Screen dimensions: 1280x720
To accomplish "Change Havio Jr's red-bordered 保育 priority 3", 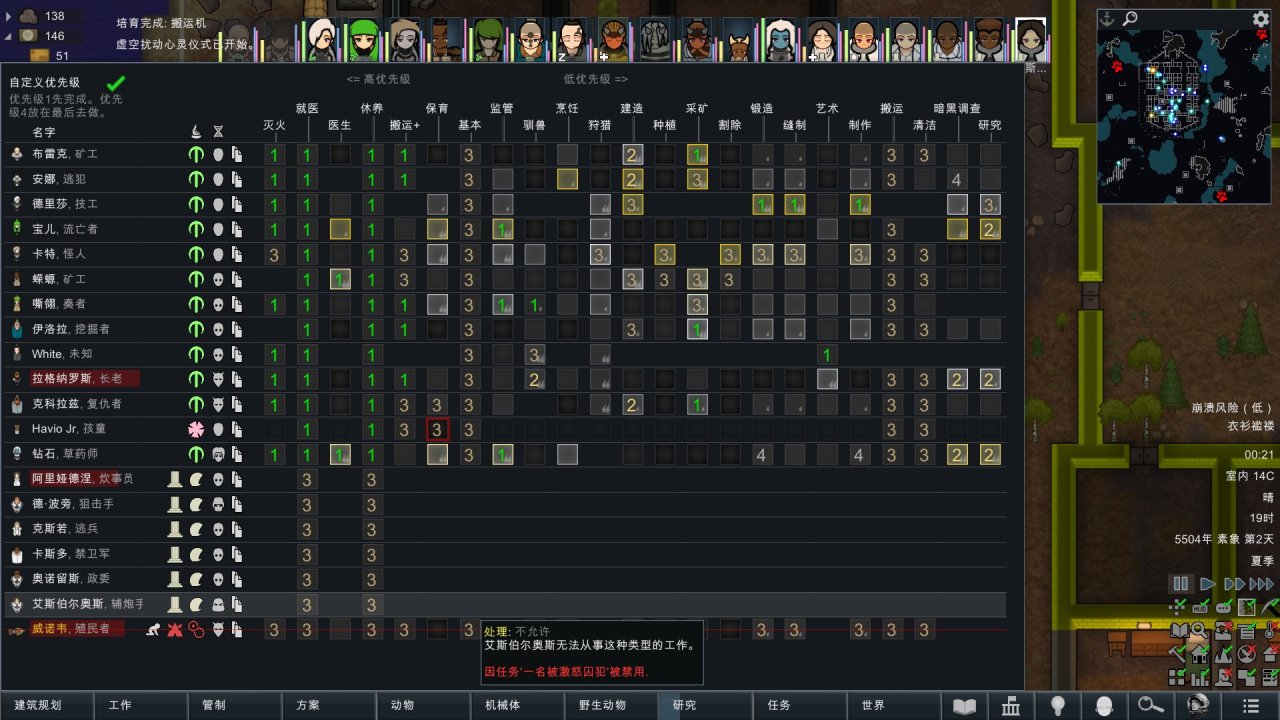I will (437, 430).
